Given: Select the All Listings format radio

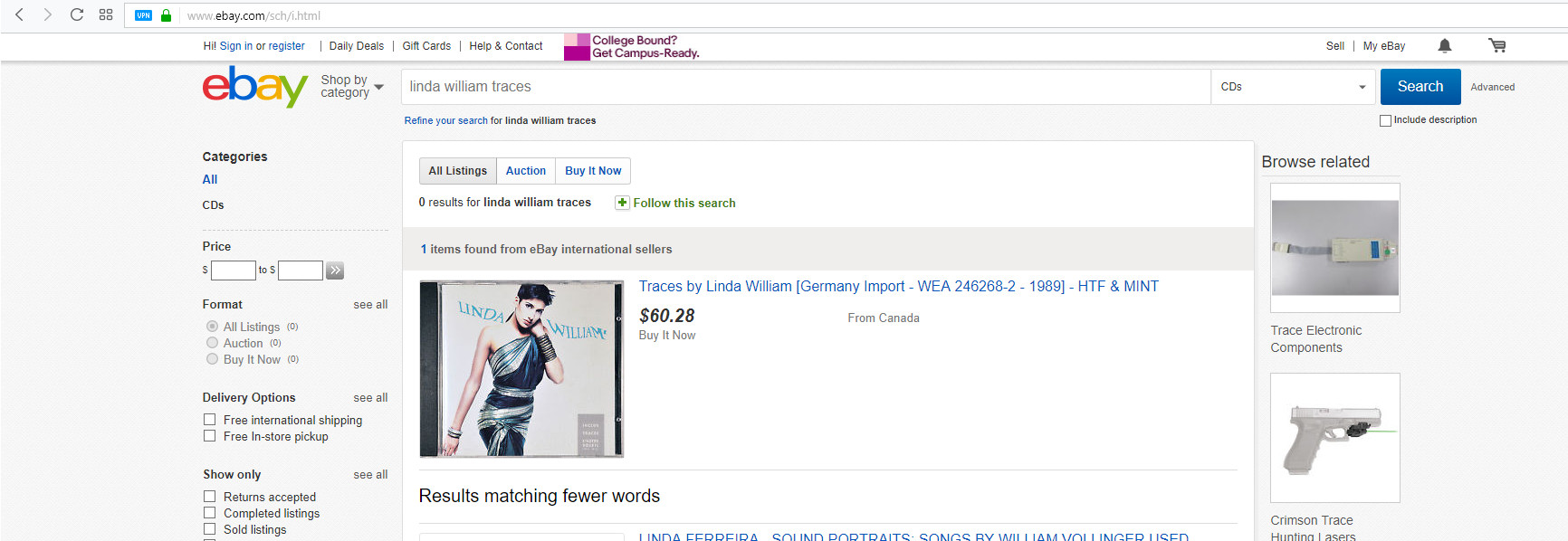Looking at the screenshot, I should click(x=212, y=327).
